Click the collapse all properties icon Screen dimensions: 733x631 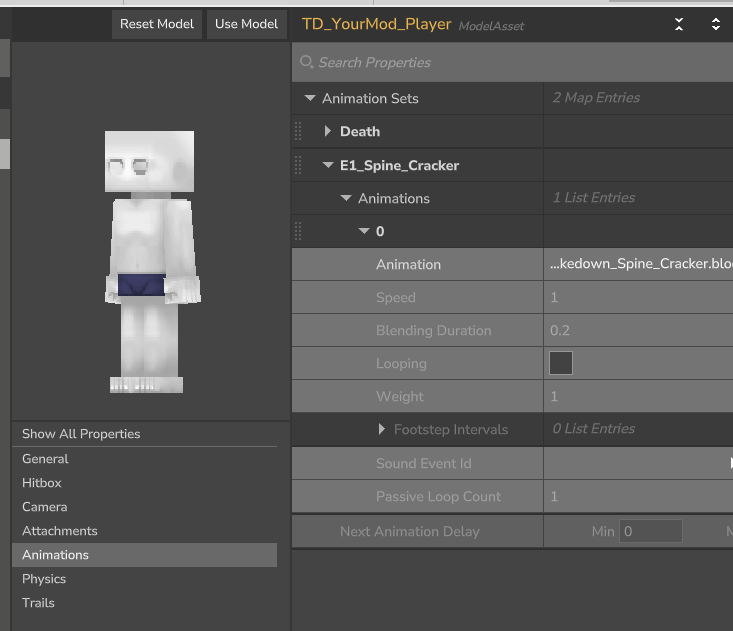[679, 24]
